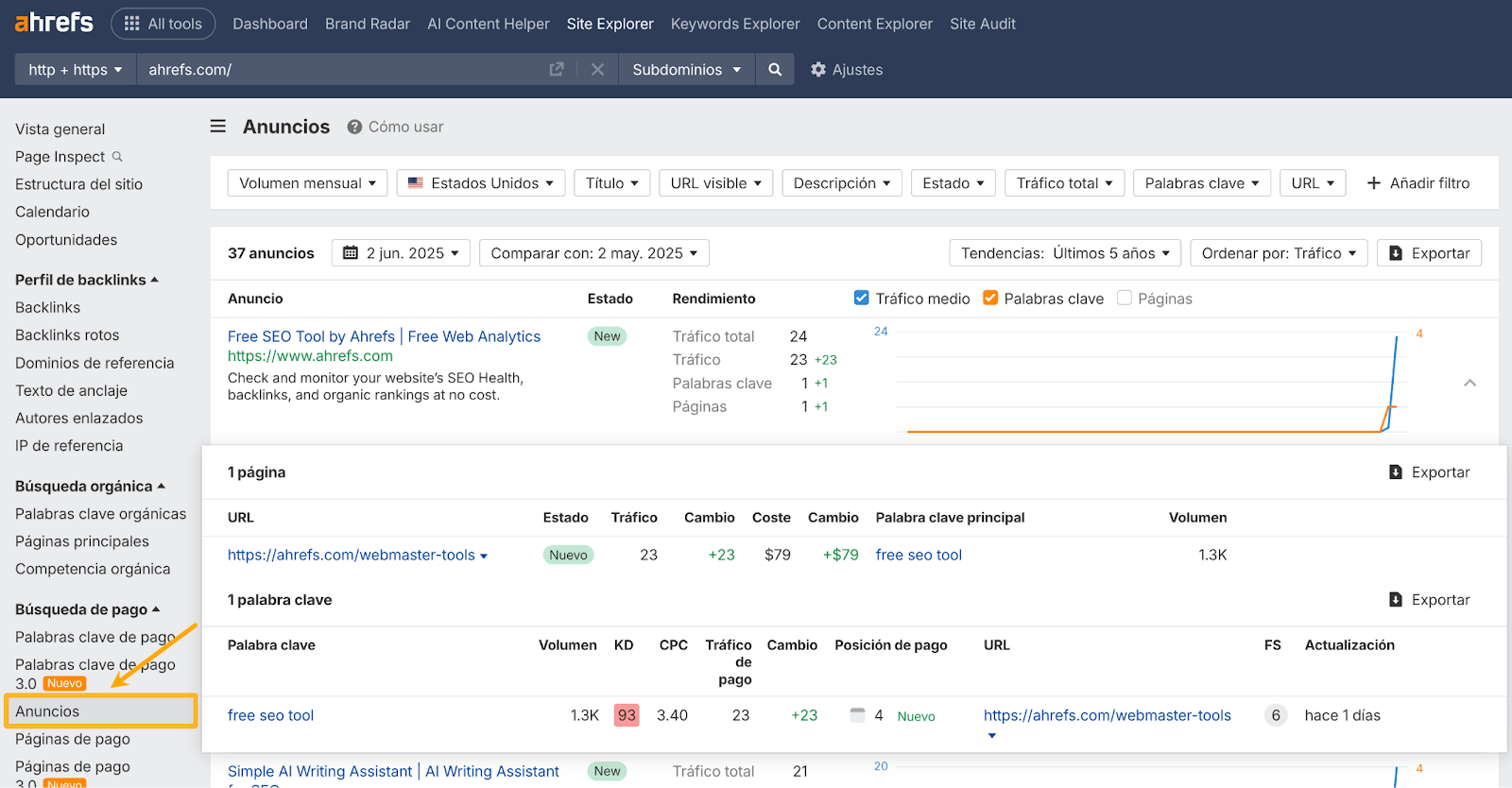This screenshot has width=1512, height=788.
Task: Click the search magnifier button
Action: click(x=775, y=69)
